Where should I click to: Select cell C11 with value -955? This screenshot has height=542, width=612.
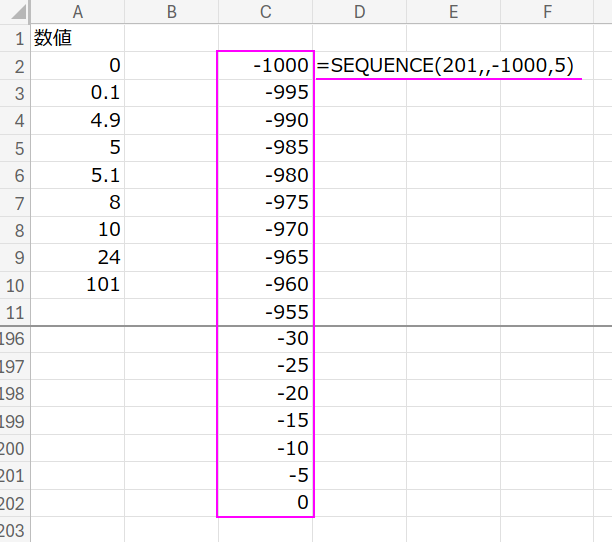[x=265, y=311]
